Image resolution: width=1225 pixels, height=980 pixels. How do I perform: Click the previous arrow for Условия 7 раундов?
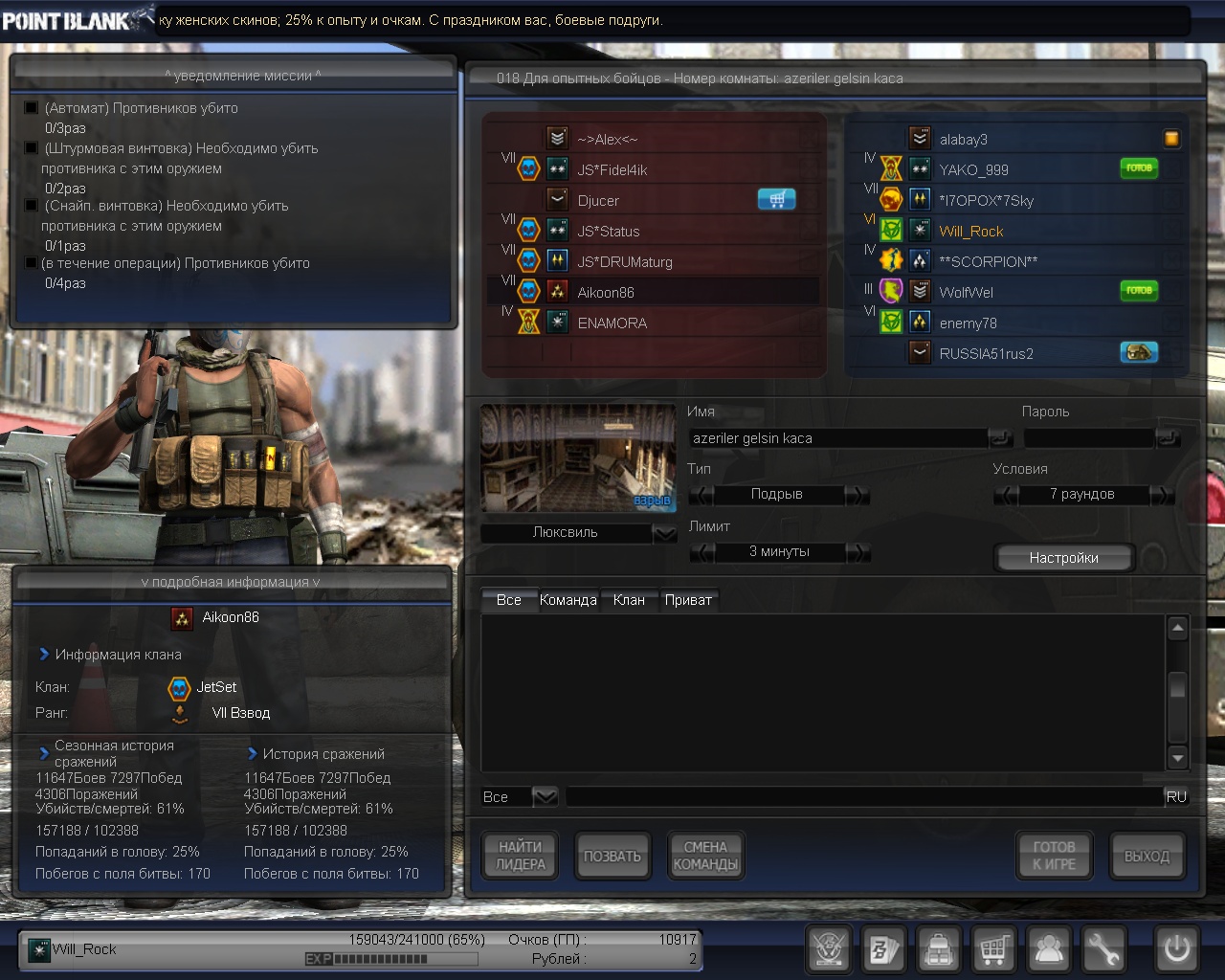tap(1006, 495)
